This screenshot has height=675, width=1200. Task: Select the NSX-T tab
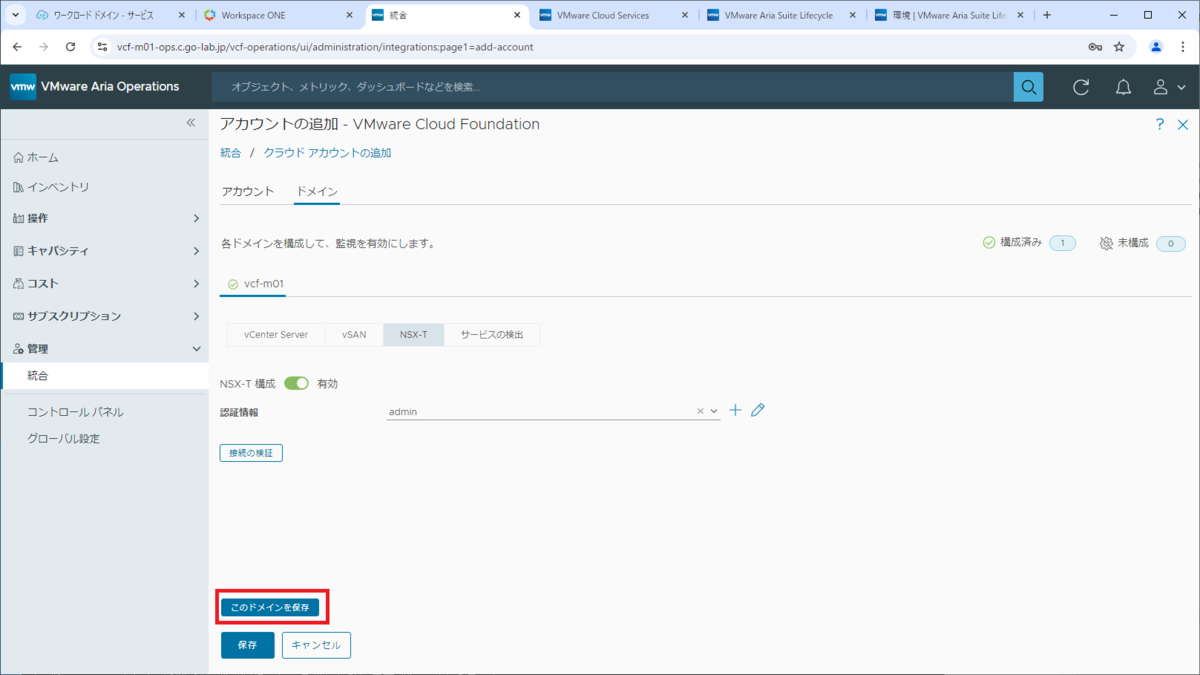(414, 335)
